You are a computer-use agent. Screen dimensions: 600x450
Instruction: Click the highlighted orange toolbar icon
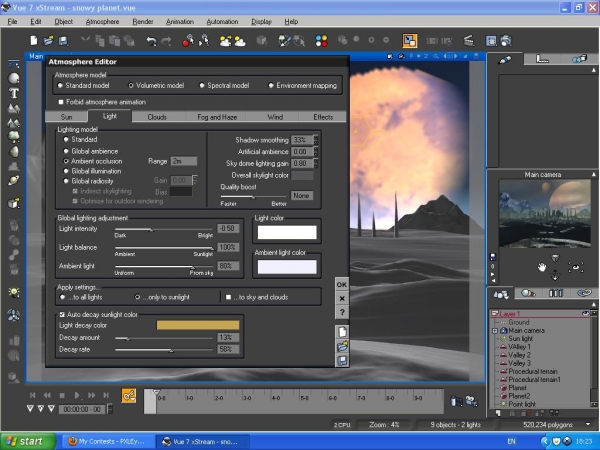coord(410,41)
